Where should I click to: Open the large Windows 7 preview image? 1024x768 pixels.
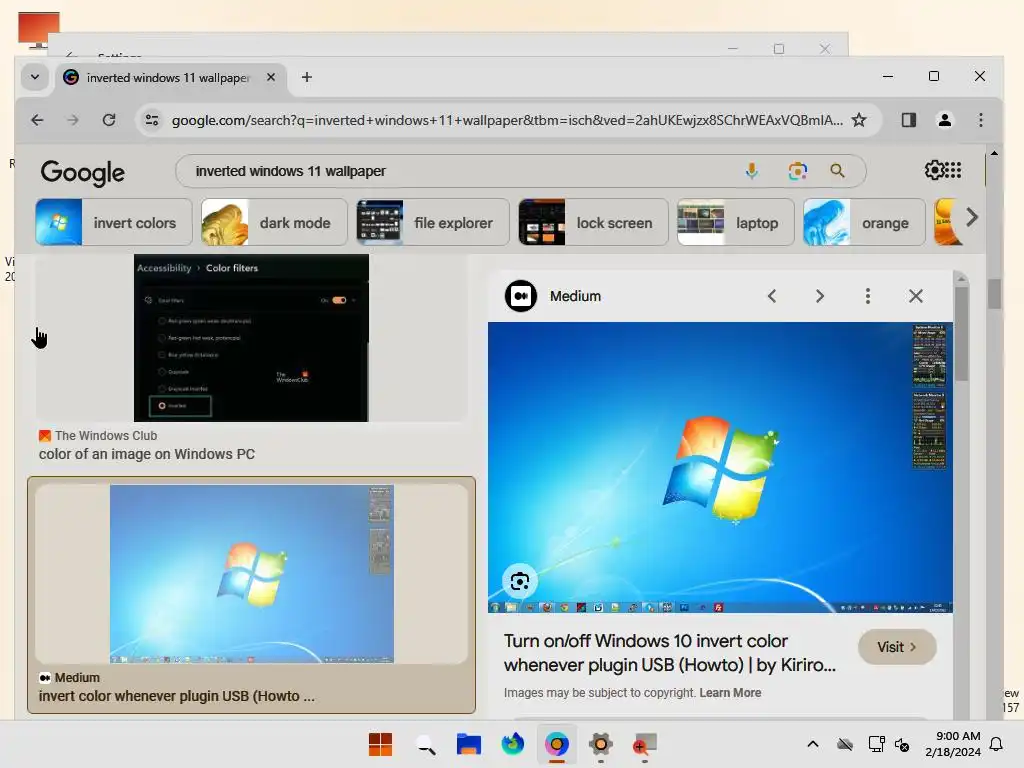720,468
